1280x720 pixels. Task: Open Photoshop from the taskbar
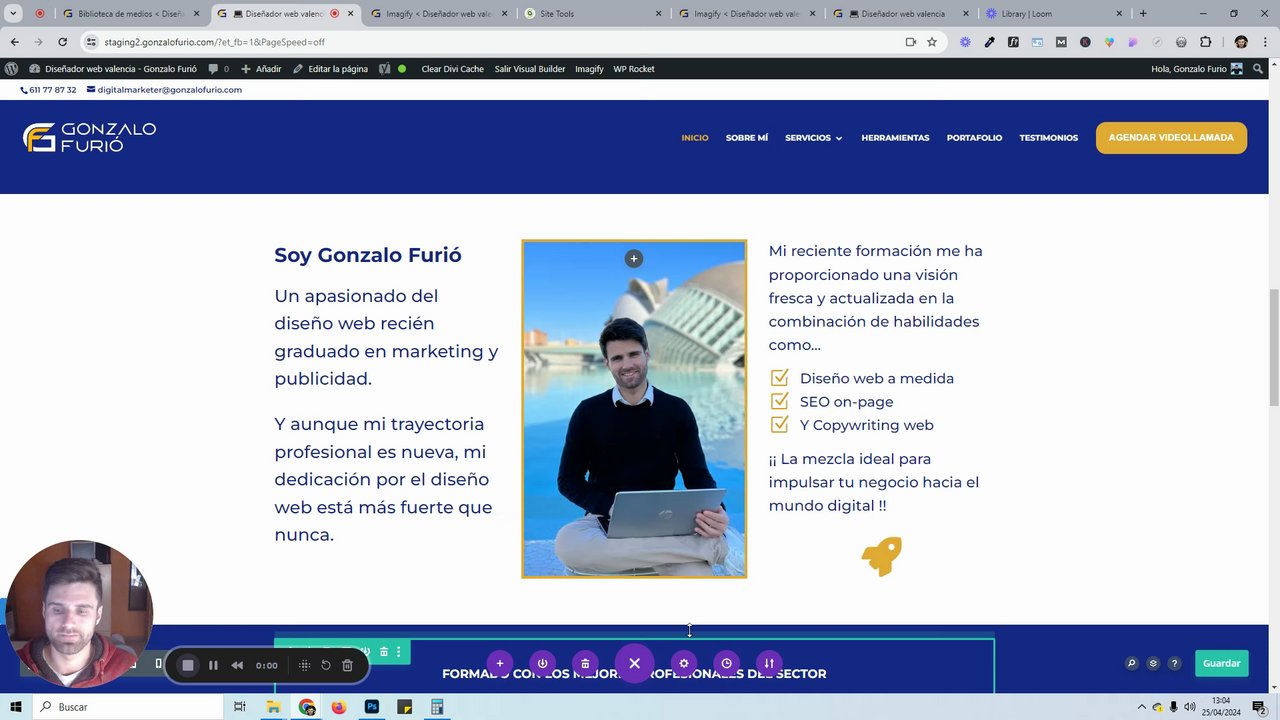click(372, 707)
